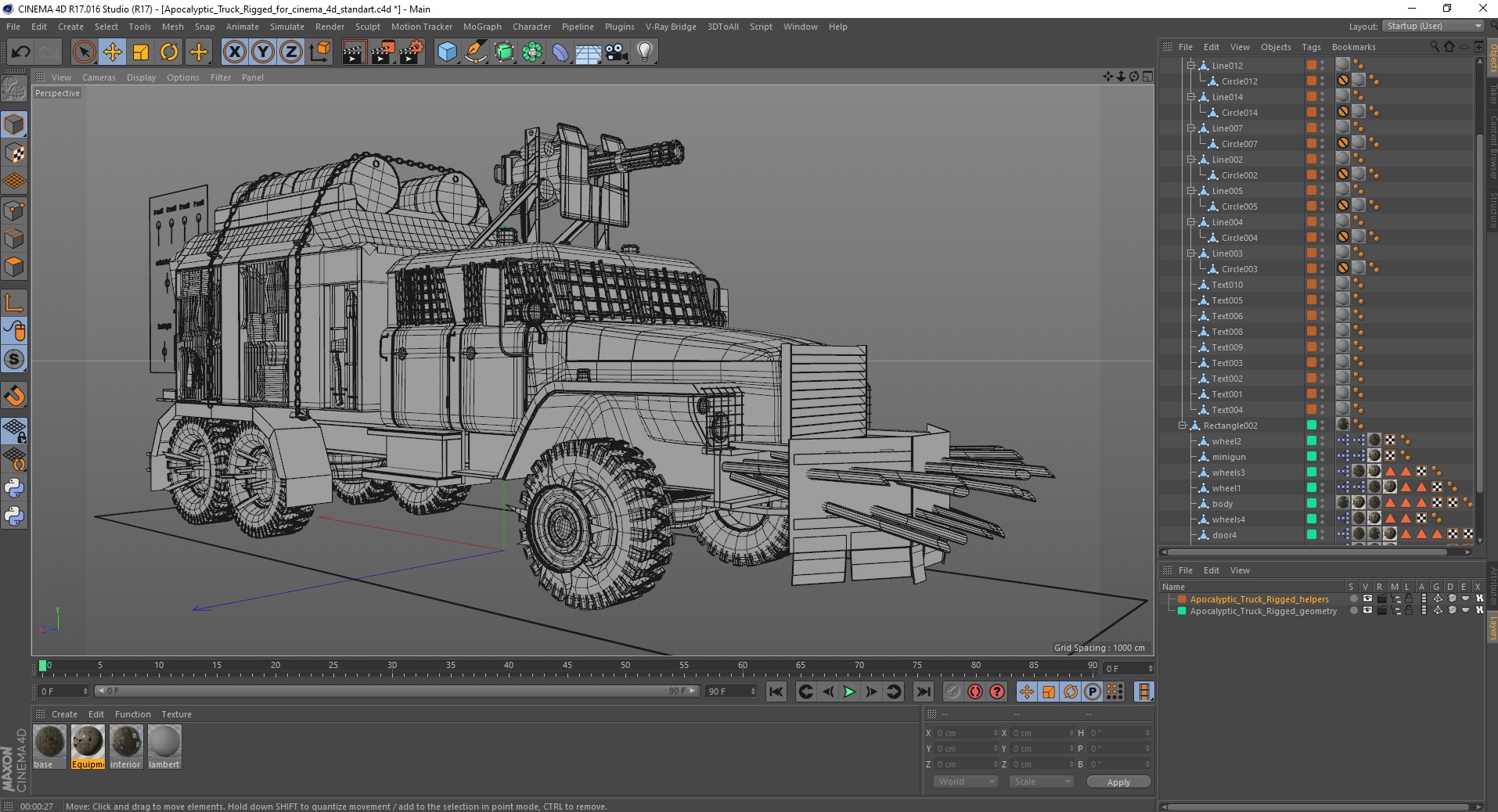Image resolution: width=1498 pixels, height=812 pixels.
Task: Open the V-Ray Bridge menu
Action: point(671,27)
